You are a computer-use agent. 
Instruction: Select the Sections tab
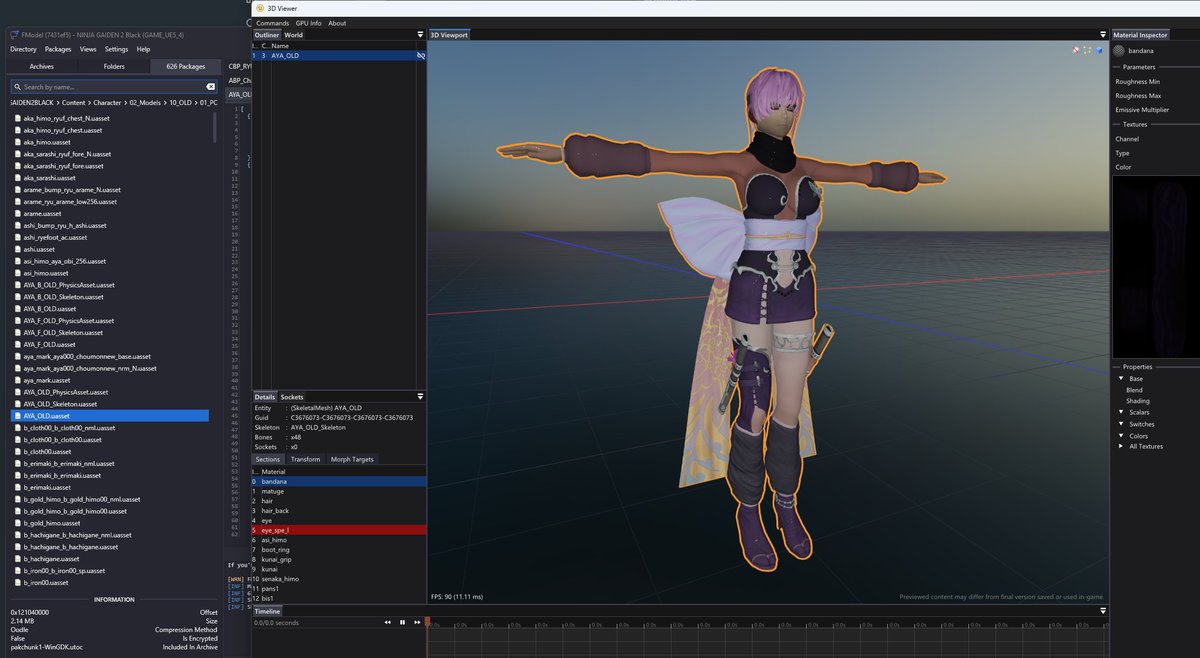[x=268, y=459]
